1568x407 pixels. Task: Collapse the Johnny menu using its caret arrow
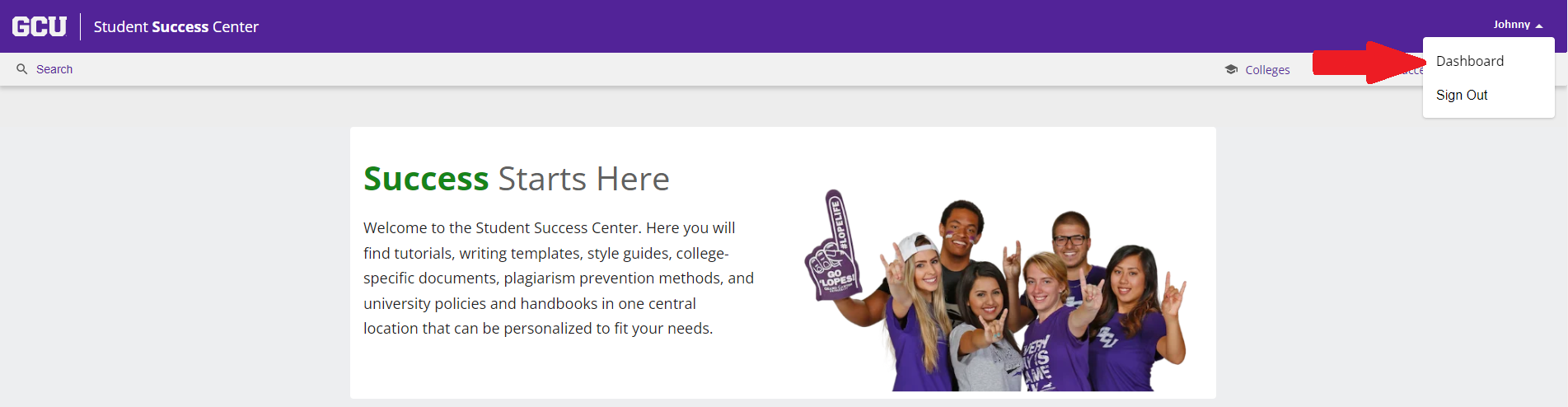pos(1539,26)
